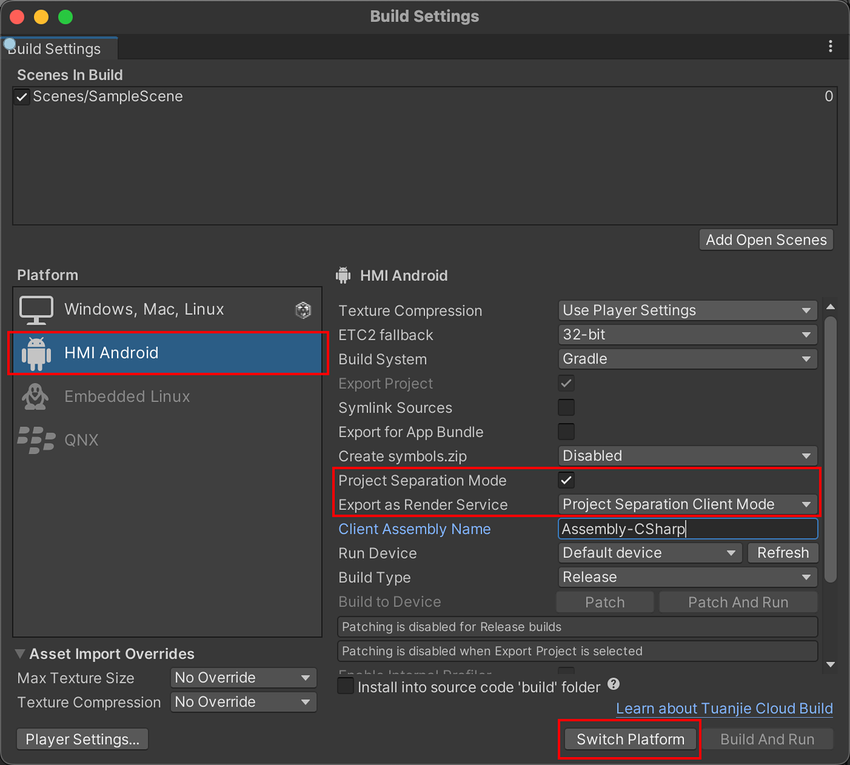The image size is (850, 765).
Task: Click the Windows, Mac, Linux monitor icon
Action: pos(37,310)
